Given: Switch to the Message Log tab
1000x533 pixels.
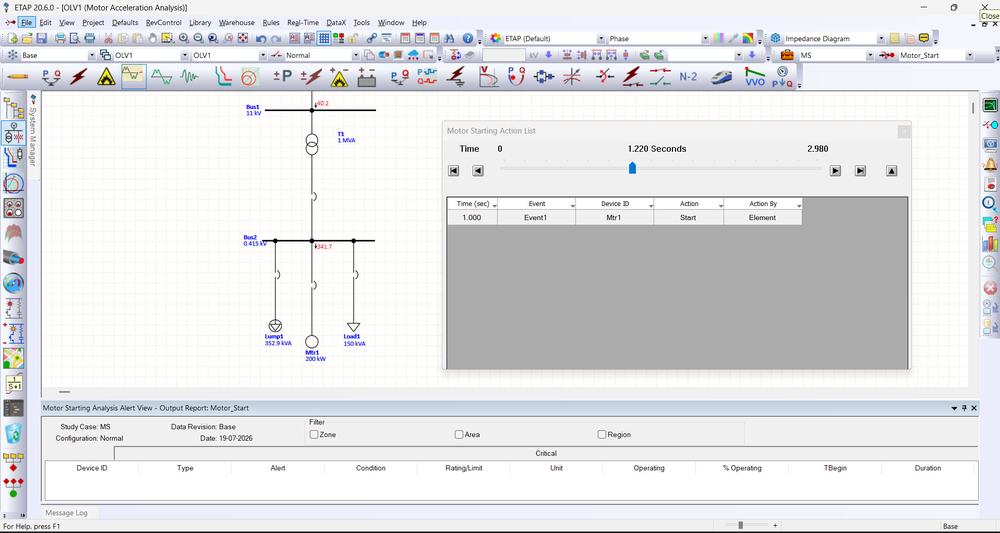Looking at the screenshot, I should 66,513.
